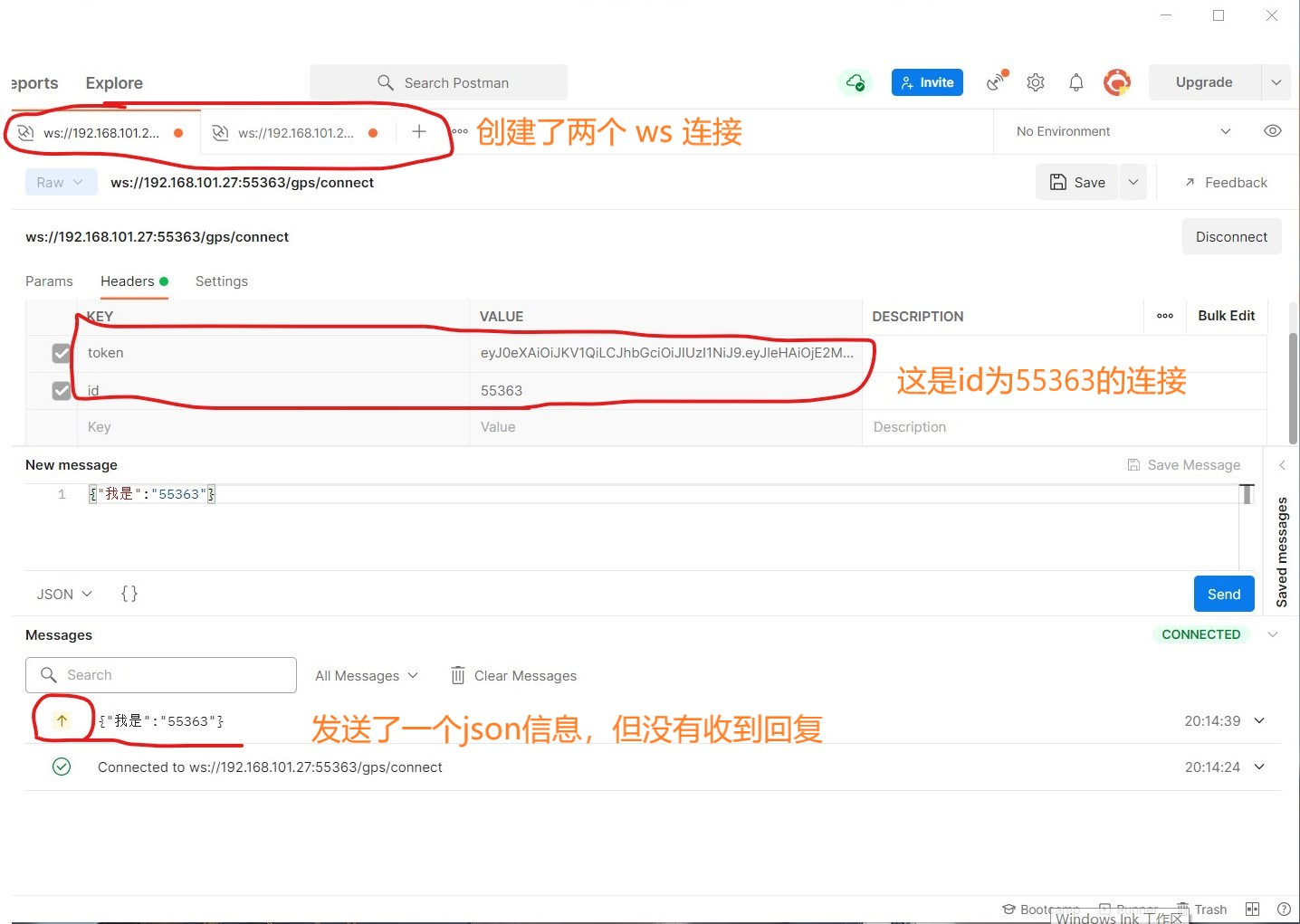Open the sync status cloud icon
This screenshot has width=1300, height=924.
tap(856, 82)
